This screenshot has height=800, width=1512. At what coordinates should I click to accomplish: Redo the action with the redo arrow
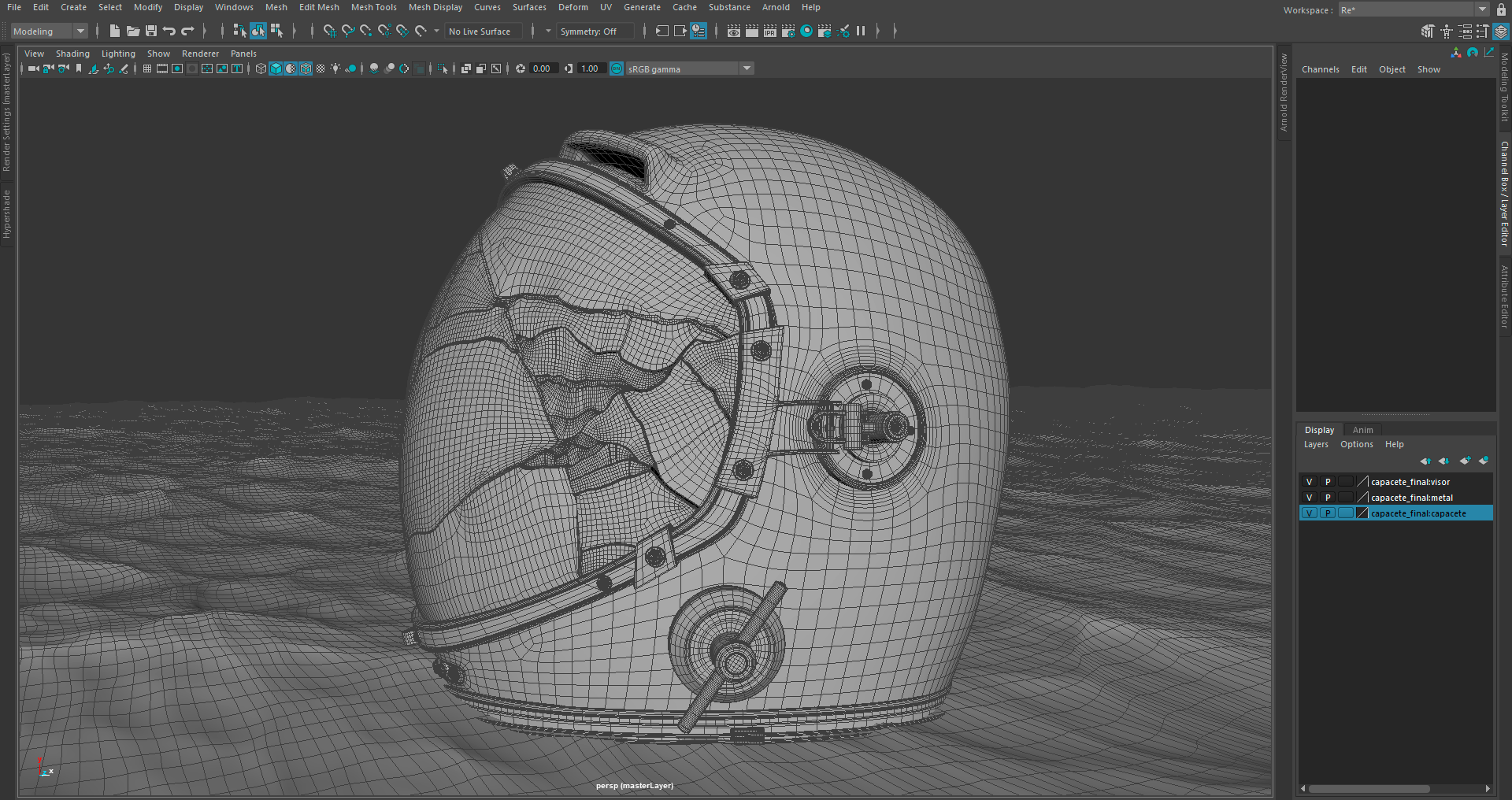[187, 31]
